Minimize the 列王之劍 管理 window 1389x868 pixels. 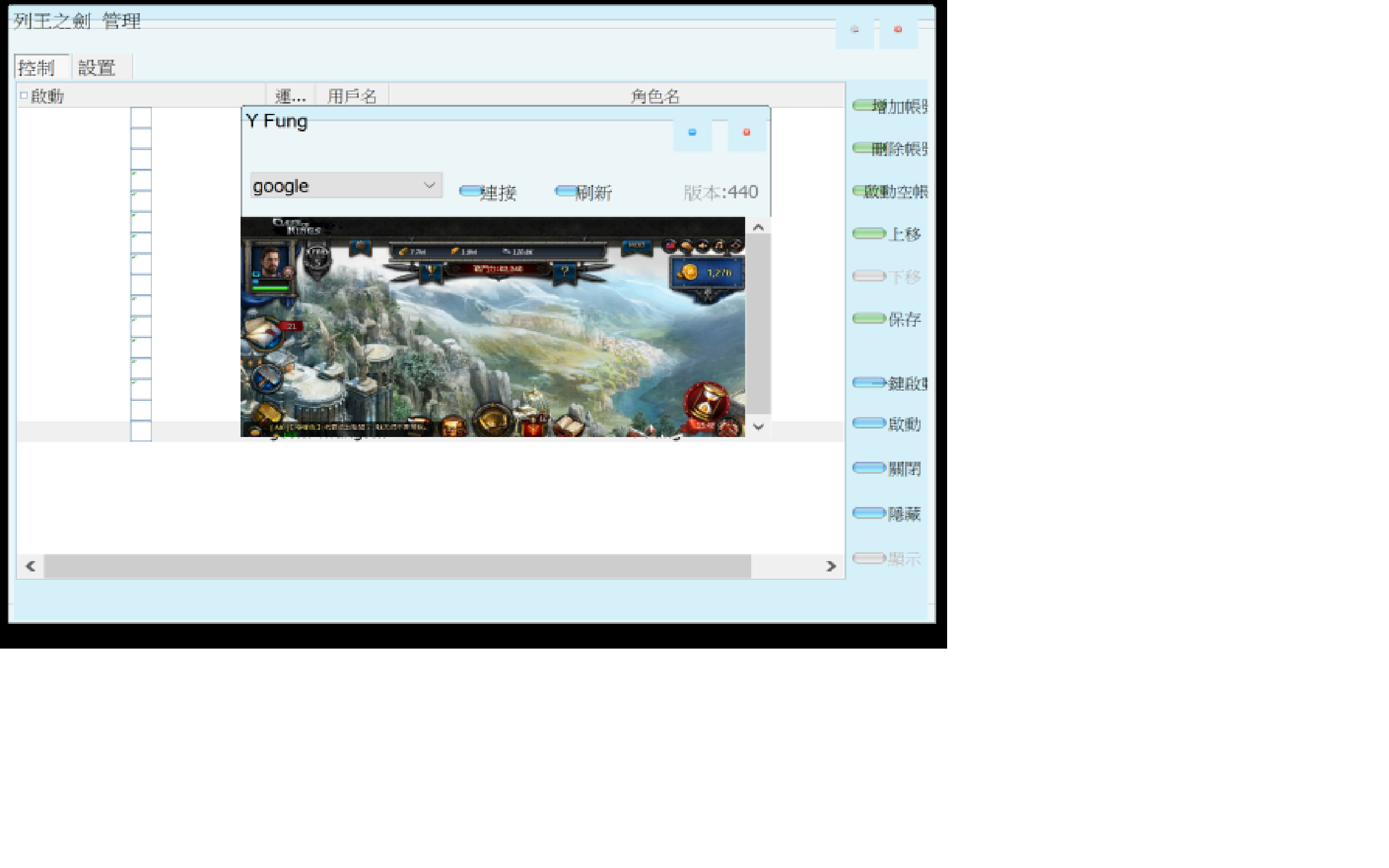[854, 30]
